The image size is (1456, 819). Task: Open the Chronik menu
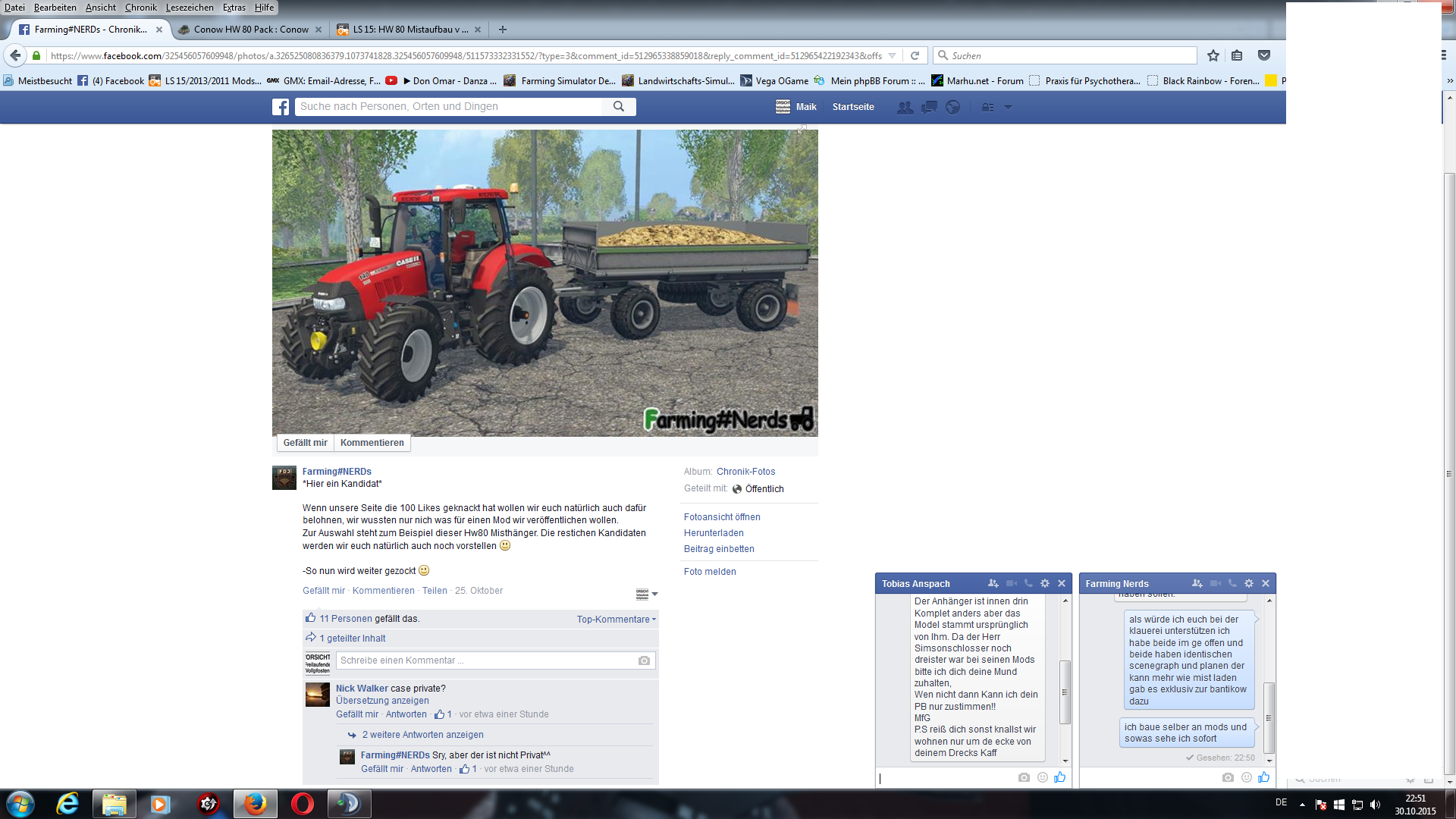140,8
